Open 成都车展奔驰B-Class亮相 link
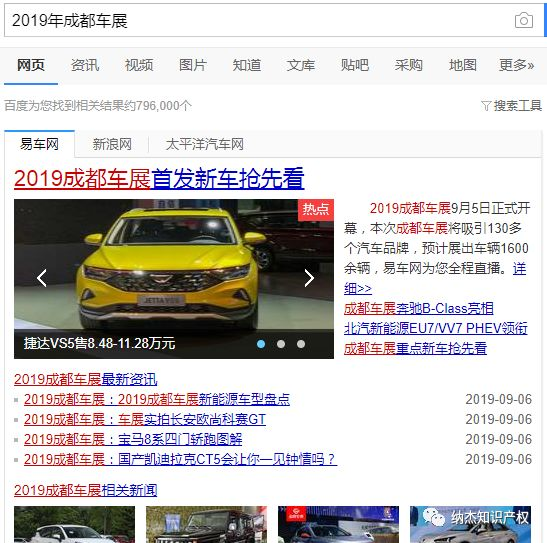This screenshot has width=547, height=543. (x=419, y=309)
